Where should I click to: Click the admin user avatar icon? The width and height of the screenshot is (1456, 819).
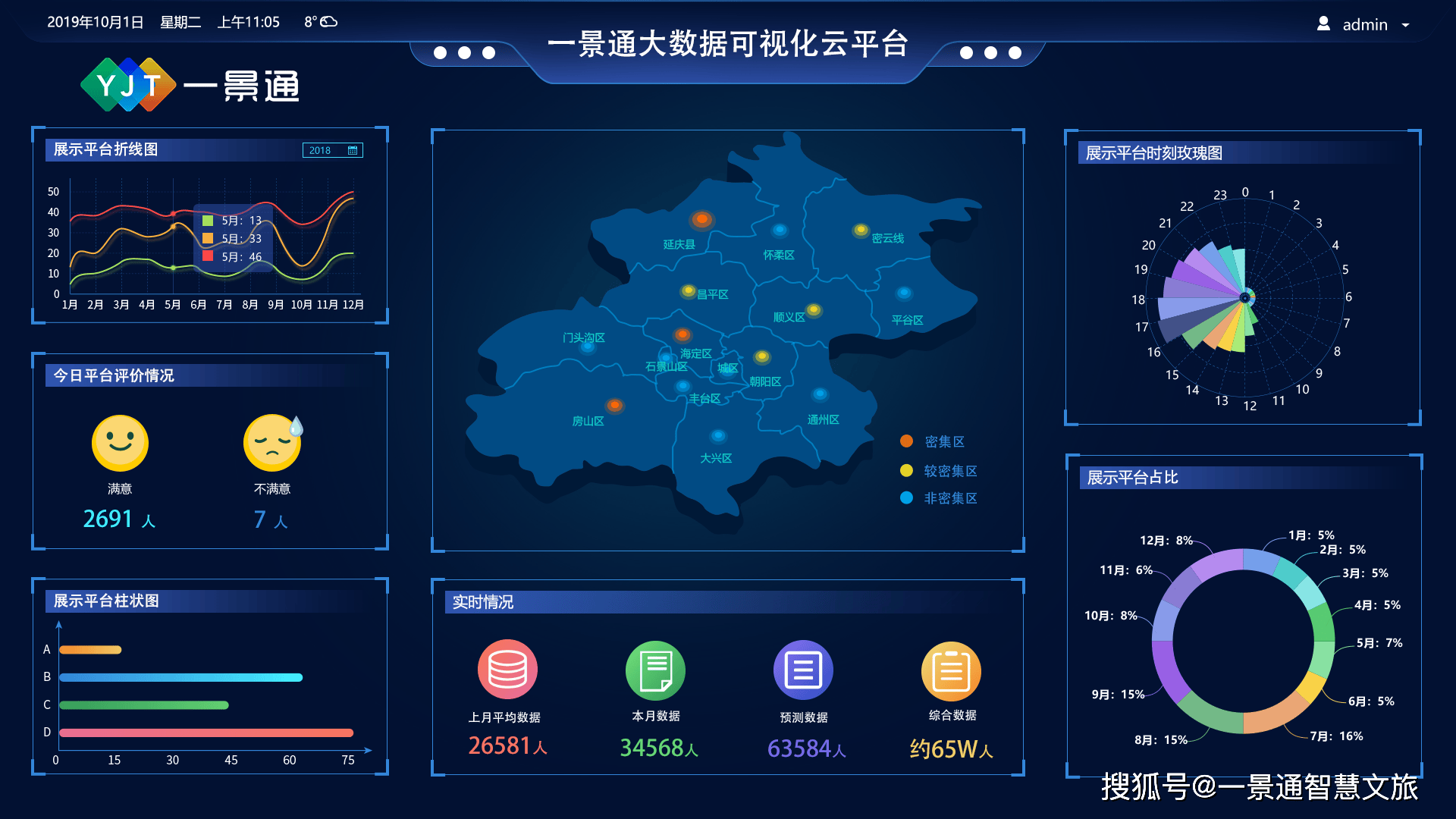[x=1323, y=24]
